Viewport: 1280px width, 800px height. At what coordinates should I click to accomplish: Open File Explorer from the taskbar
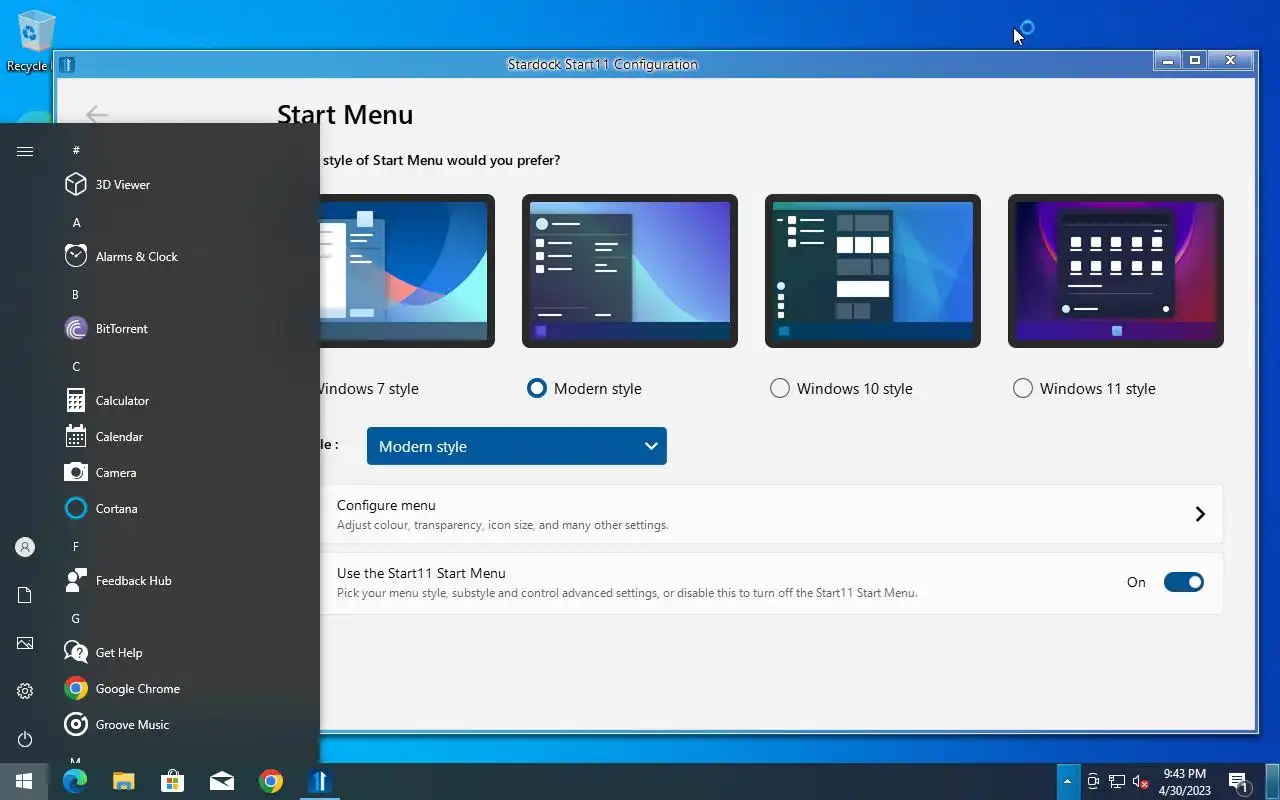tap(123, 781)
